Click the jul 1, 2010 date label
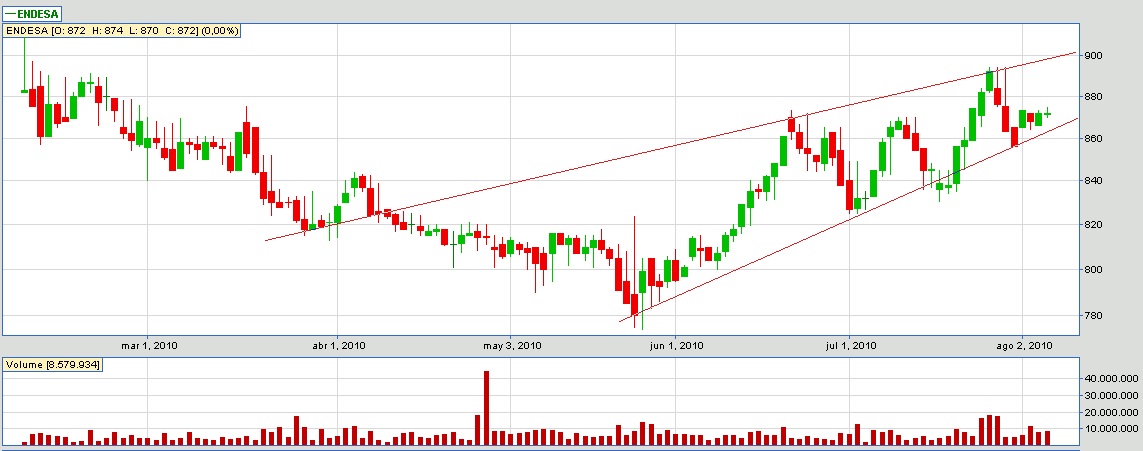 click(x=850, y=345)
